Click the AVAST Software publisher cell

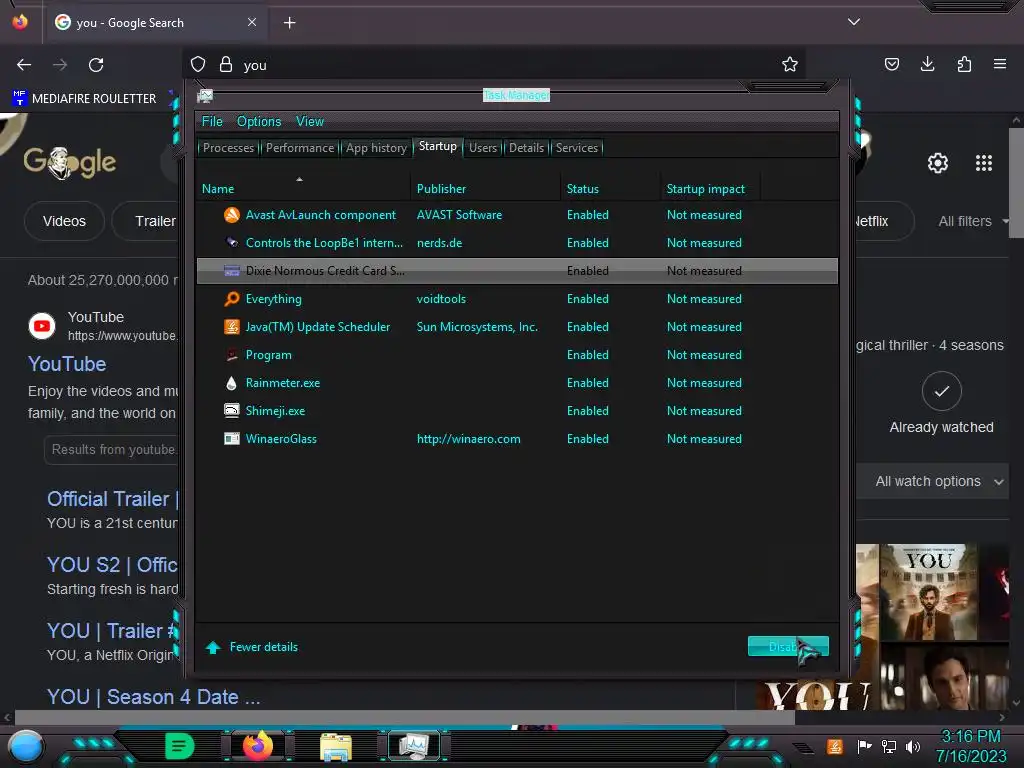pyautogui.click(x=460, y=215)
